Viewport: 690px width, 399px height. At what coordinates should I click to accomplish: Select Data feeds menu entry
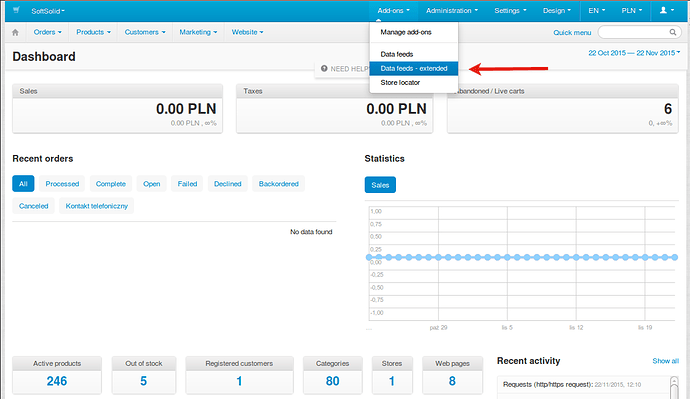(x=414, y=54)
